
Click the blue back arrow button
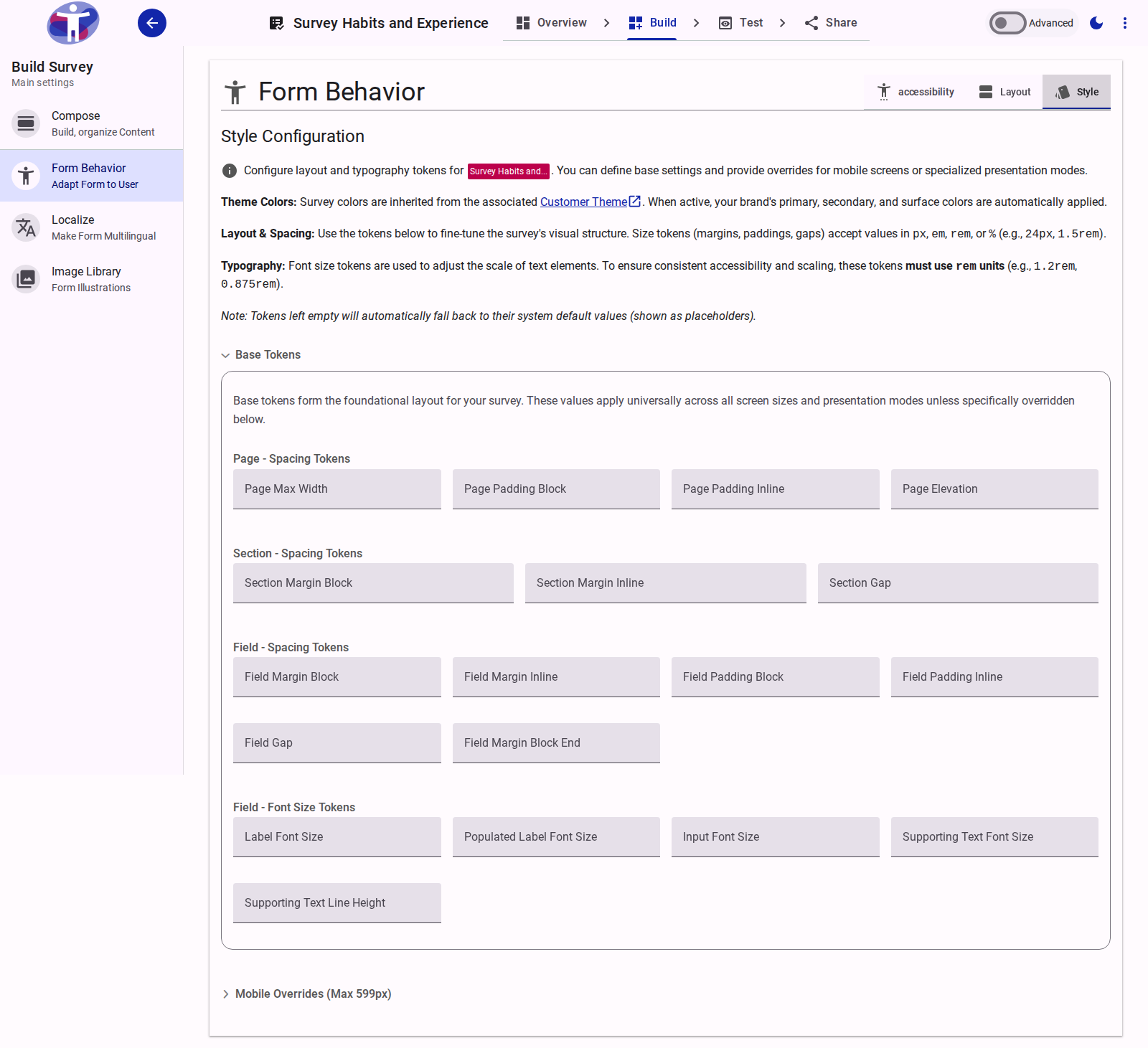coord(152,23)
